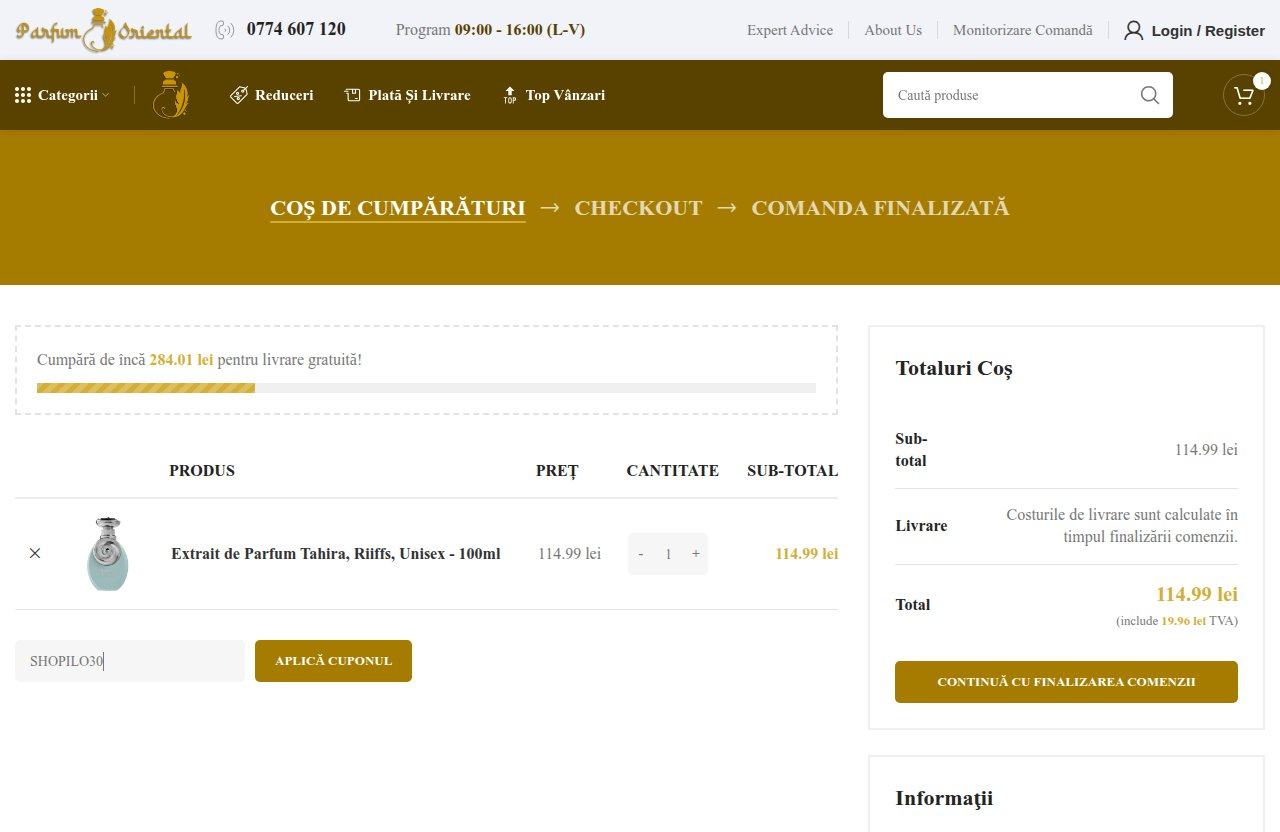Click the SUB-TOTAL column header

[792, 471]
